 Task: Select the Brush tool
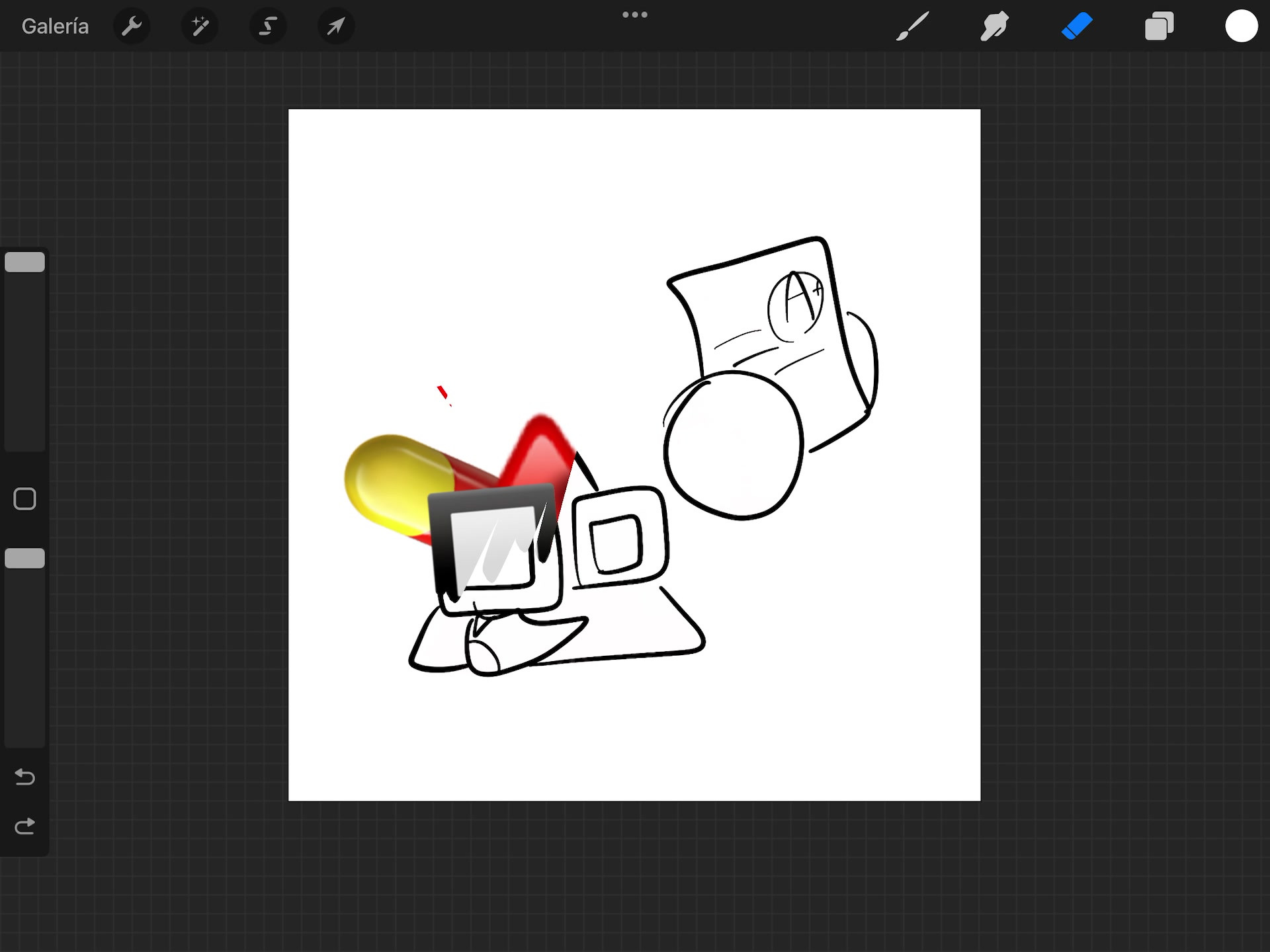tap(913, 26)
